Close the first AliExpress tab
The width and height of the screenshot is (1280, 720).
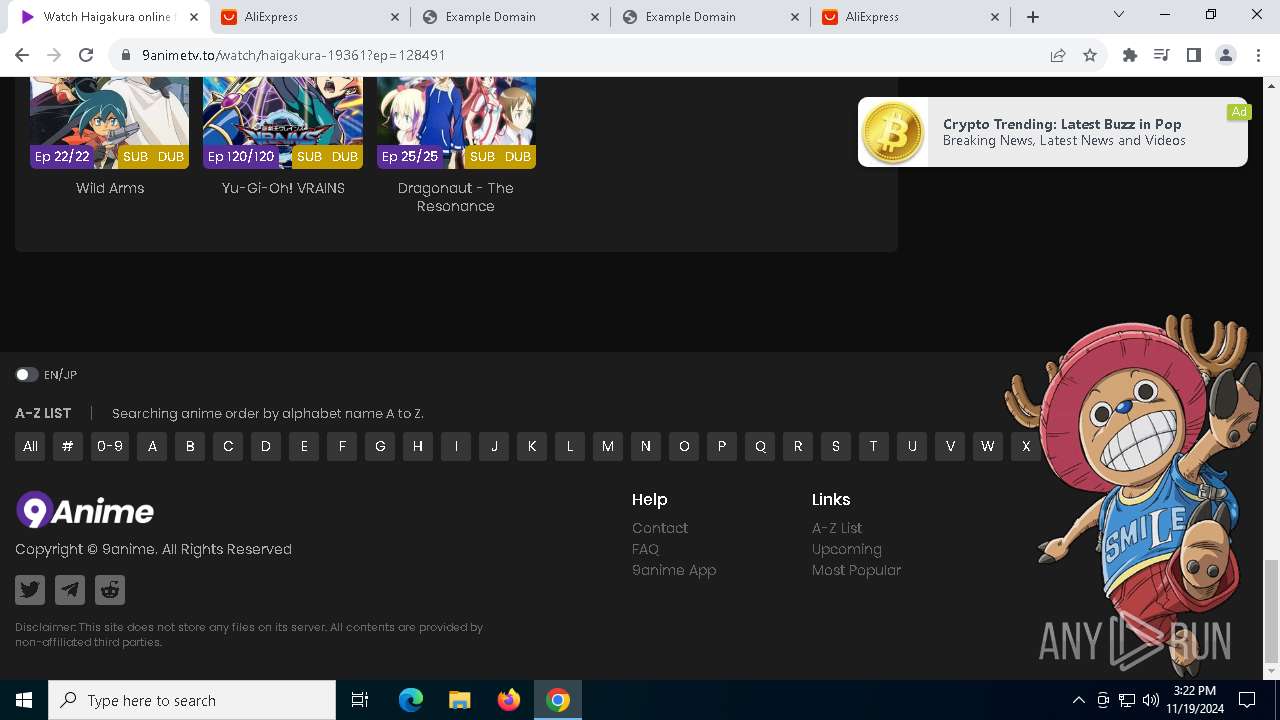point(395,17)
